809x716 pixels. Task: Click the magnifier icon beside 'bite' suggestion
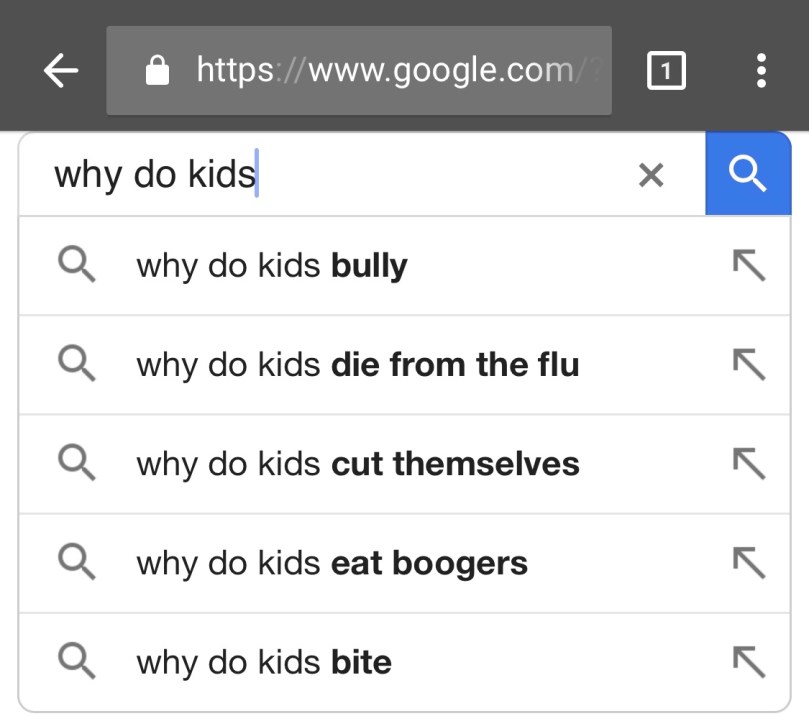coord(76,662)
